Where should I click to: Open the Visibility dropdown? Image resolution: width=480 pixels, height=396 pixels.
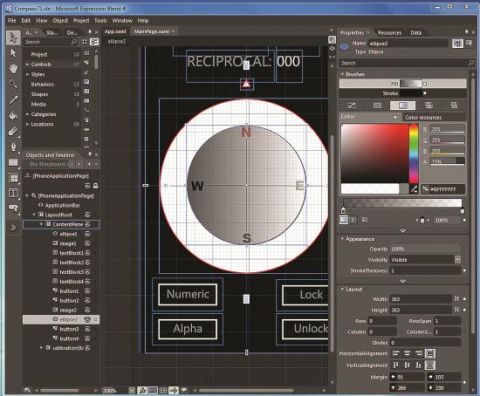coord(458,260)
